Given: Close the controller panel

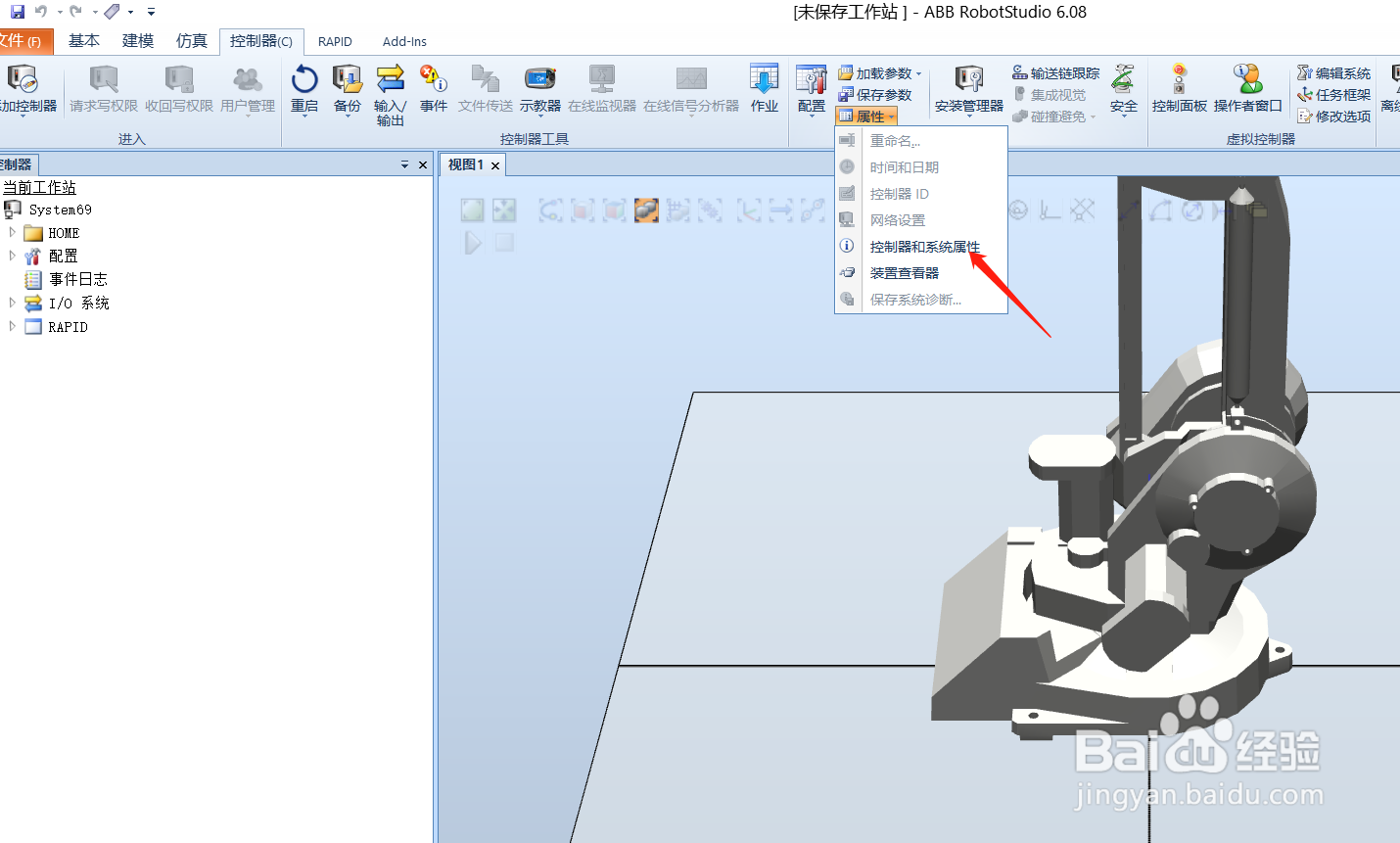Looking at the screenshot, I should (423, 164).
